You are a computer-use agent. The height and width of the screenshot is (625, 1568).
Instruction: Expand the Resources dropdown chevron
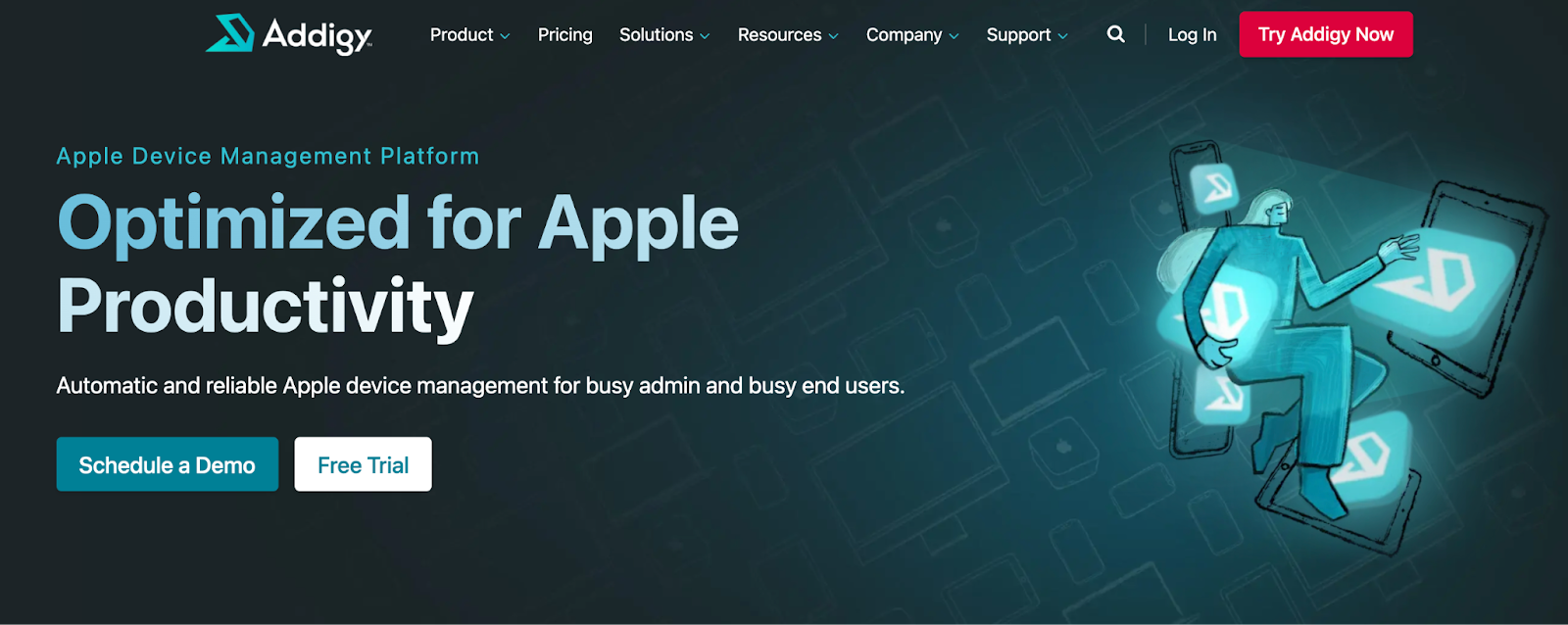[x=833, y=36]
